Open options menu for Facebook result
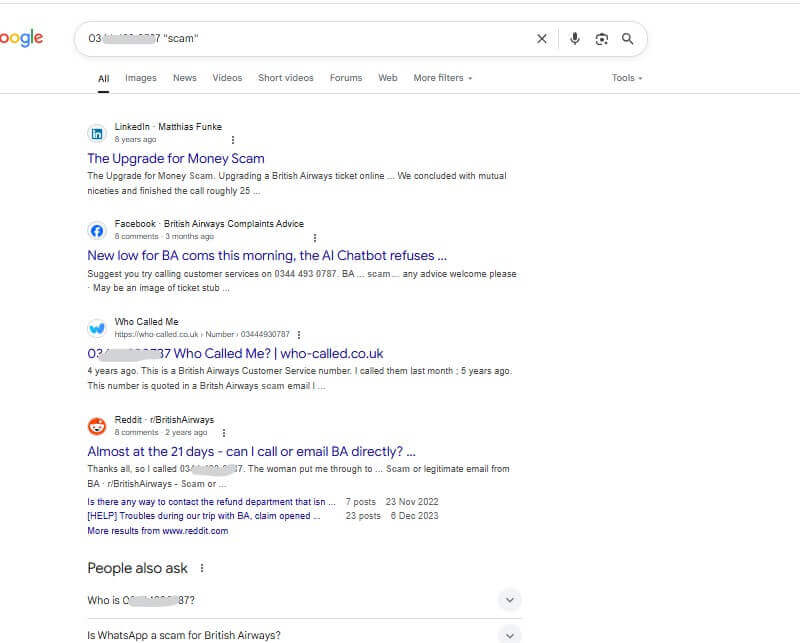This screenshot has width=800, height=643. pos(315,238)
